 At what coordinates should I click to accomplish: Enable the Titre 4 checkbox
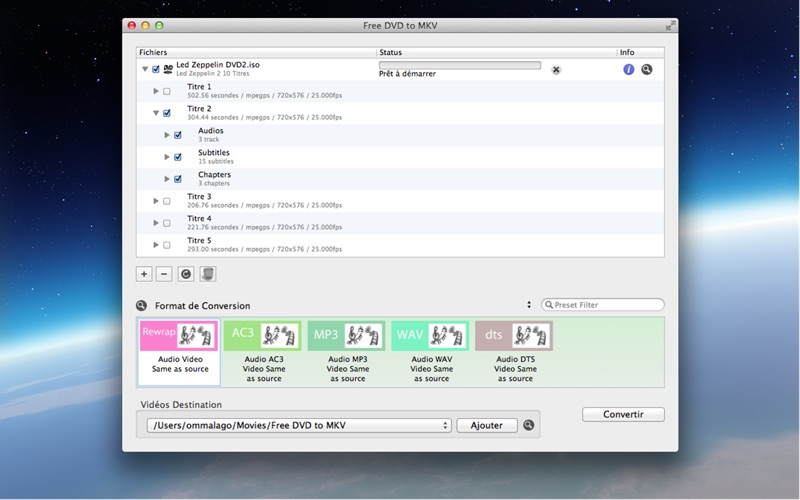coord(167,223)
